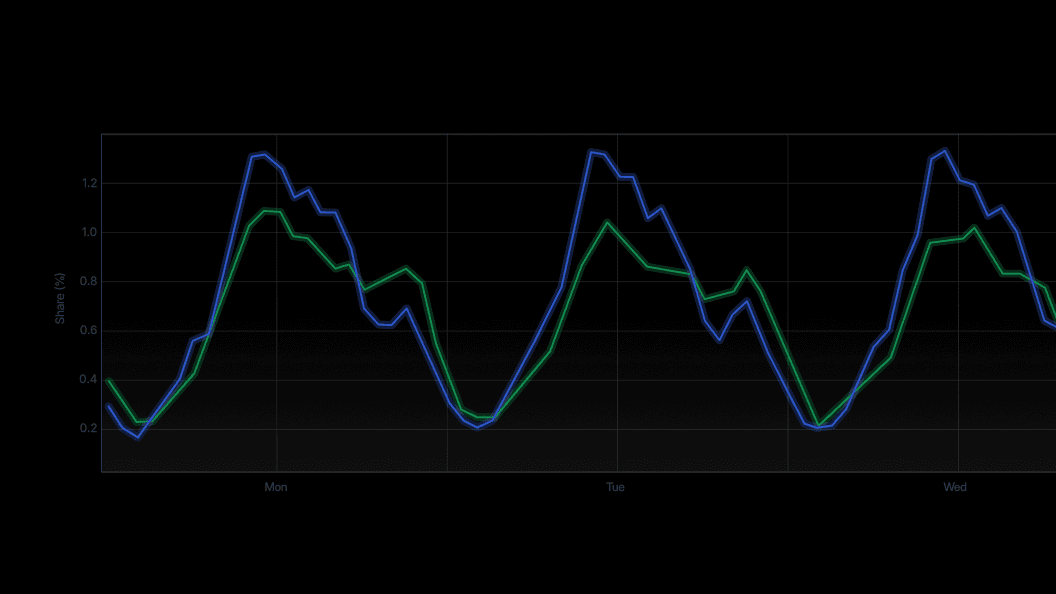The height and width of the screenshot is (594, 1056).
Task: Click the 0.2 y-axis tick label
Action: 90,428
